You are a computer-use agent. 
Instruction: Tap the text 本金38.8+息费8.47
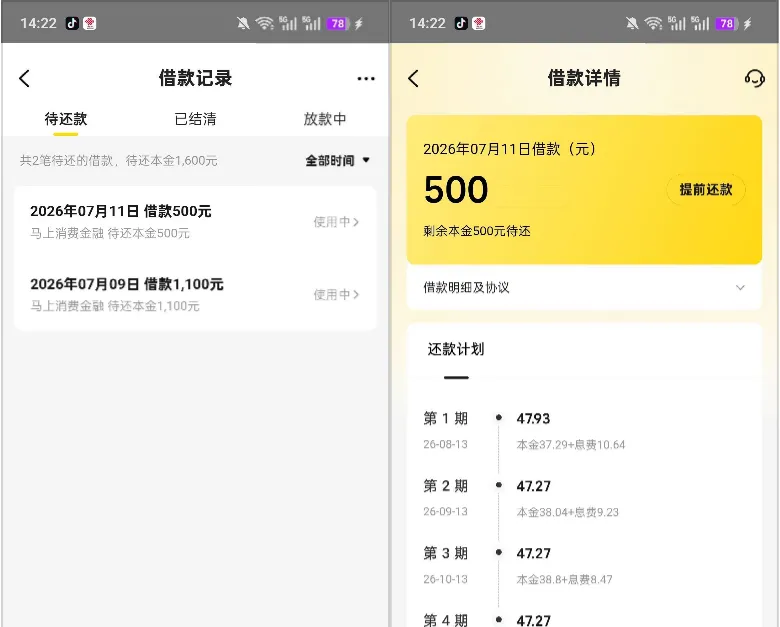[564, 579]
